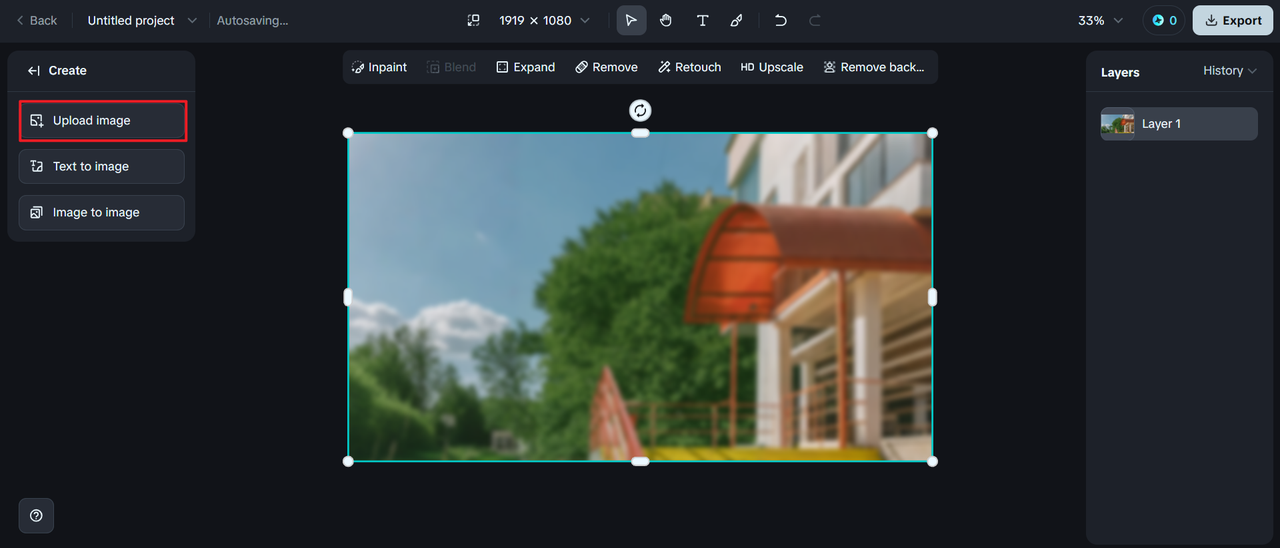Click the Autosaving status text
This screenshot has width=1280, height=548.
point(252,20)
